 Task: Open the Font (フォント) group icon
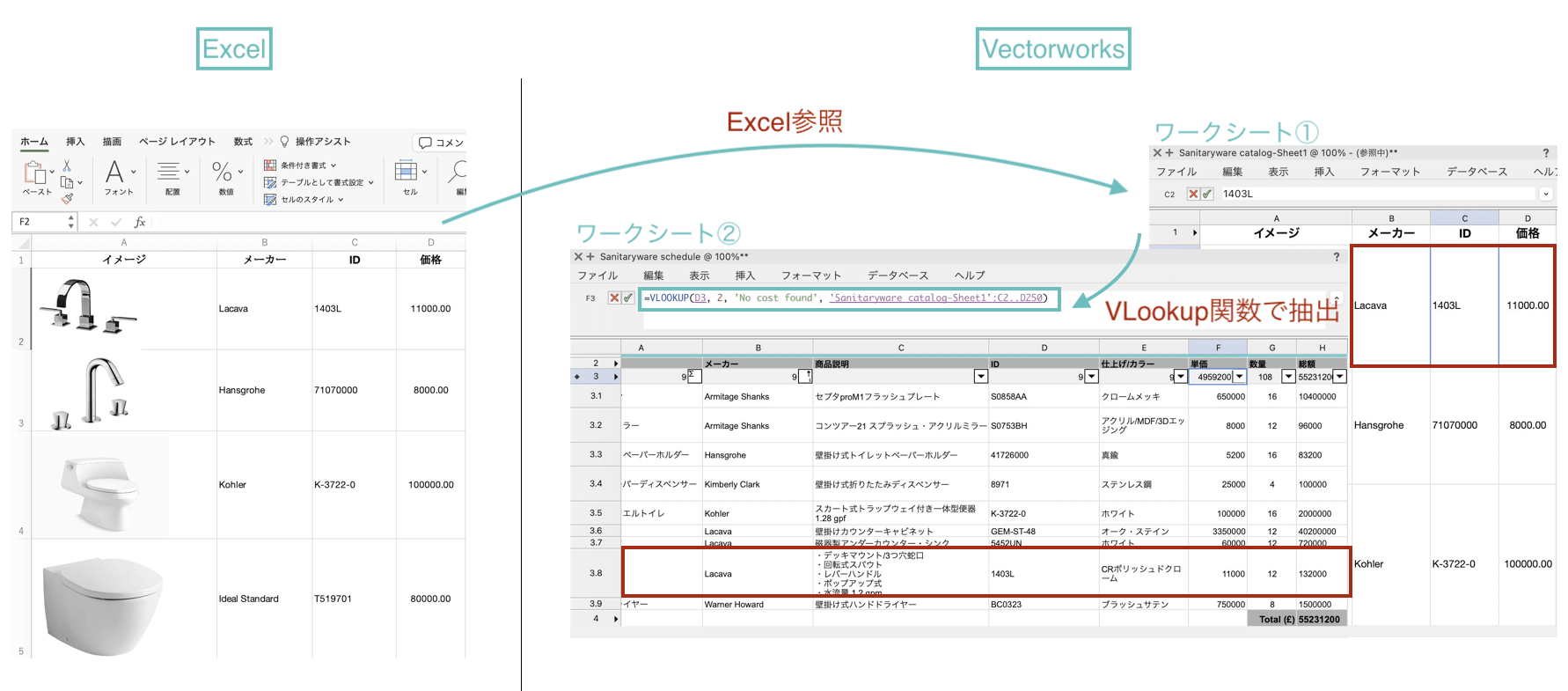click(114, 172)
